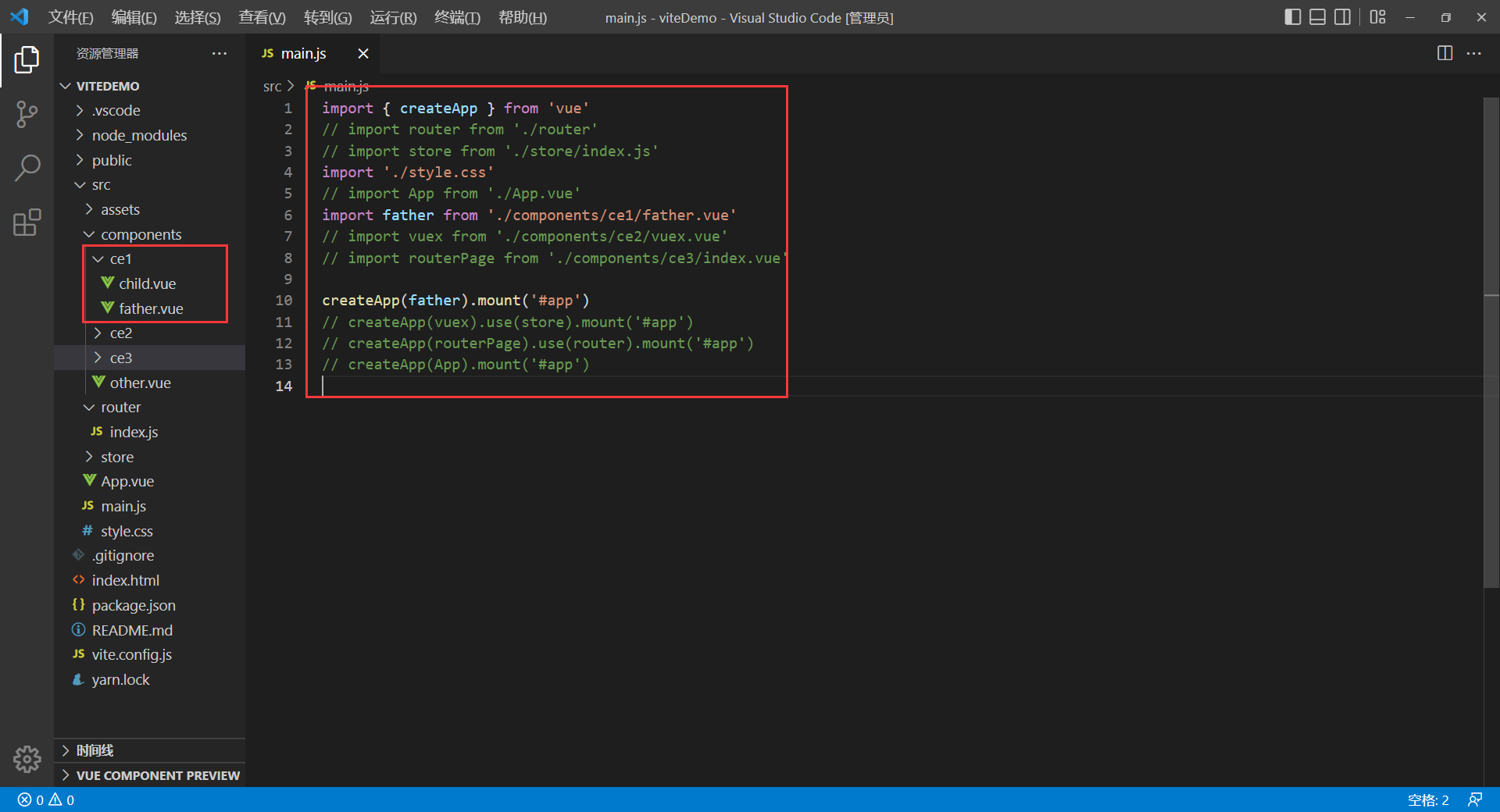Expand the ce2 folder

149,333
